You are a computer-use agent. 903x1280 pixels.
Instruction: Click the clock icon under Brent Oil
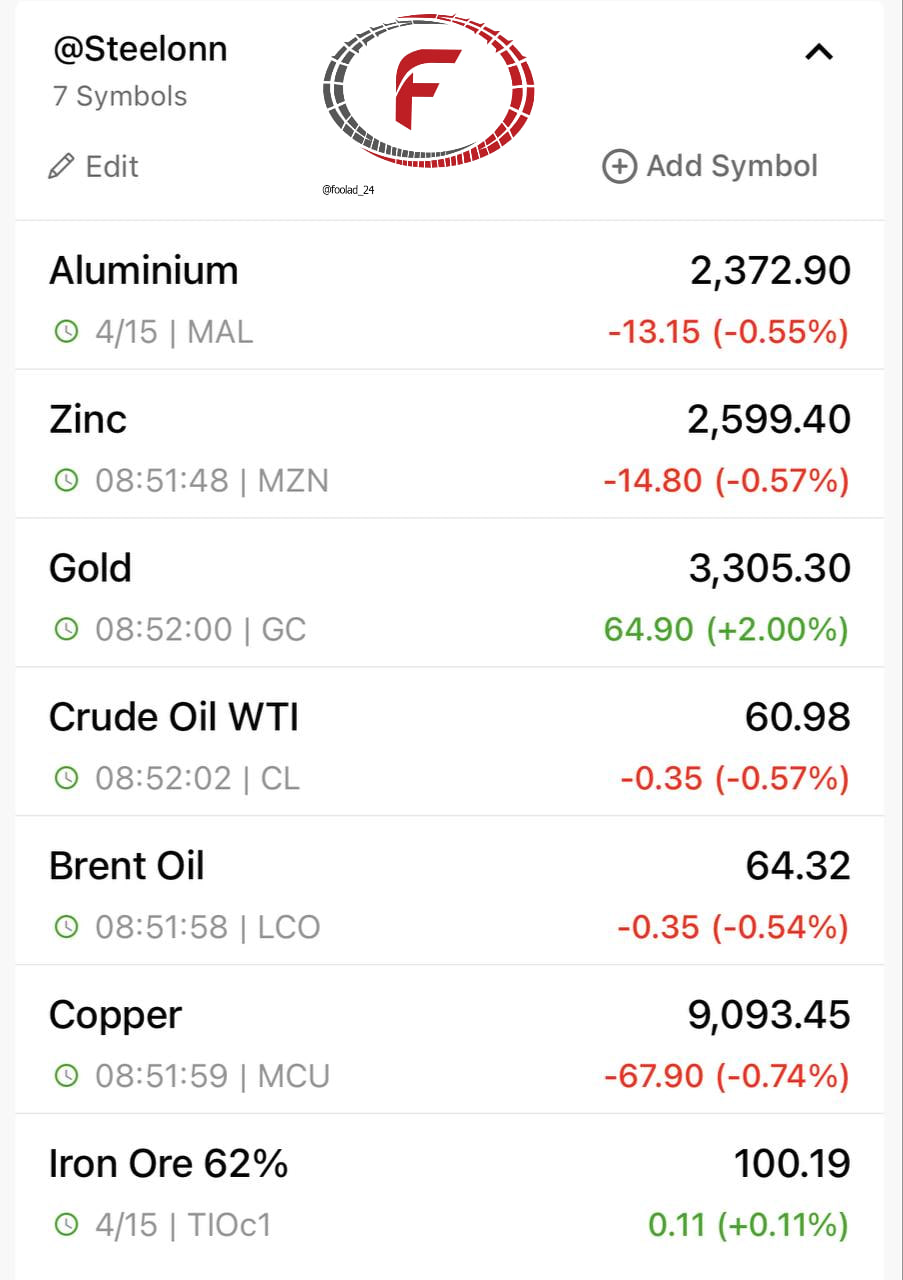coord(66,927)
